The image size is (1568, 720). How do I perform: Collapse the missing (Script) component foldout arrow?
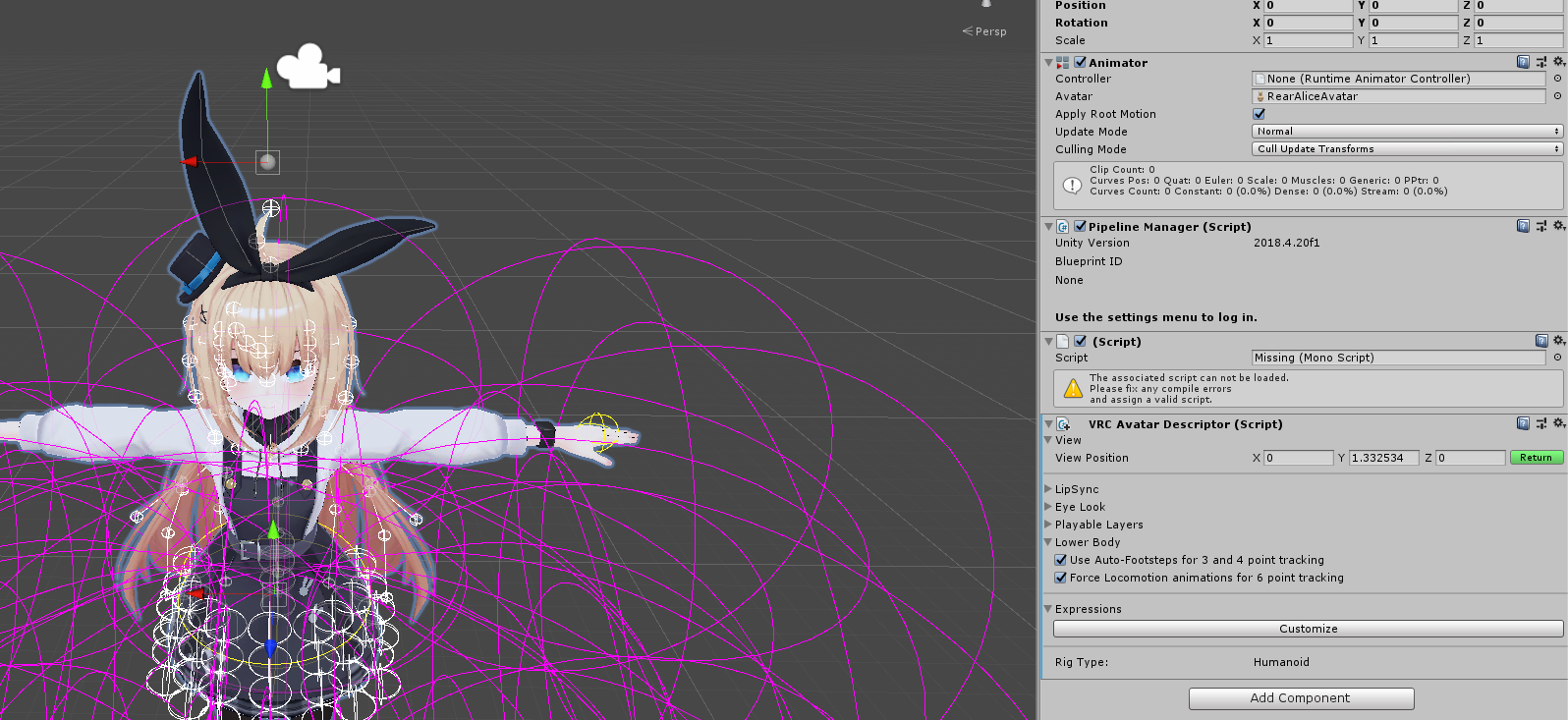(1048, 342)
